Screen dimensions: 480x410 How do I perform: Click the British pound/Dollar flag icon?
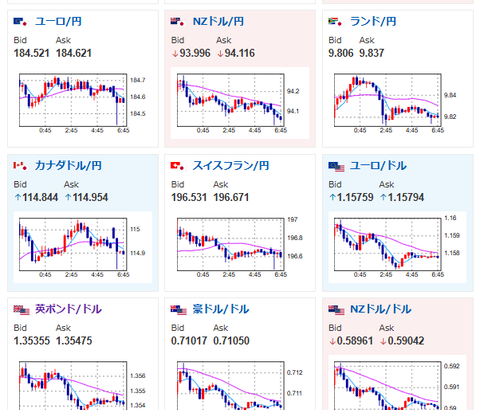click(x=21, y=310)
